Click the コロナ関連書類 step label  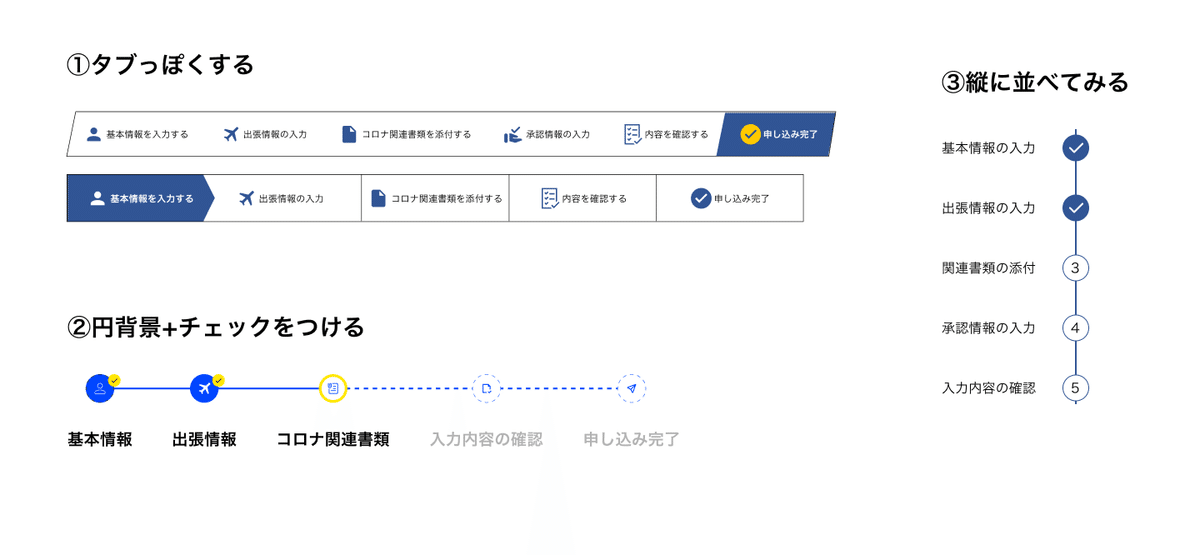pos(332,439)
